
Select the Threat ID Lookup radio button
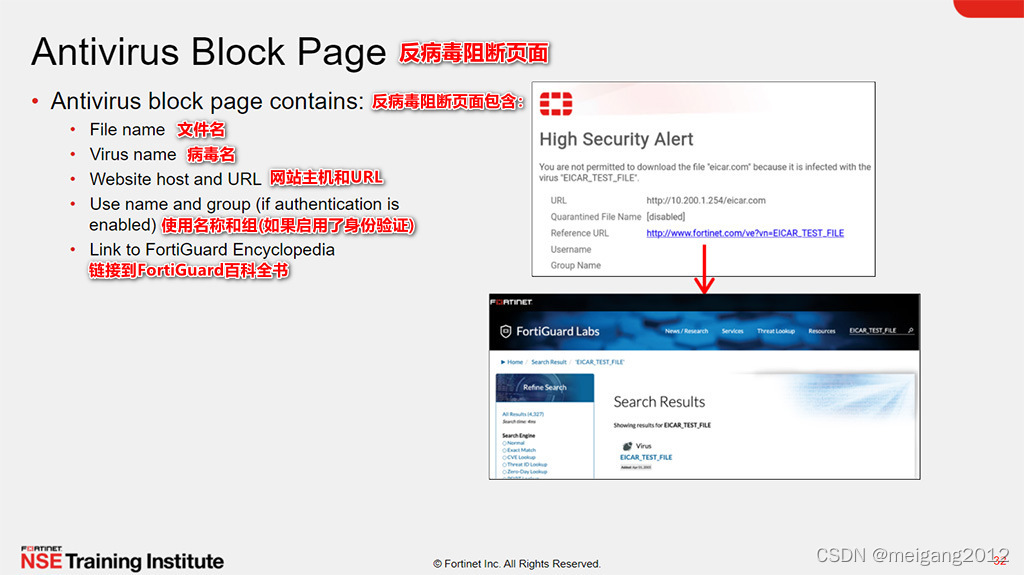pos(504,465)
